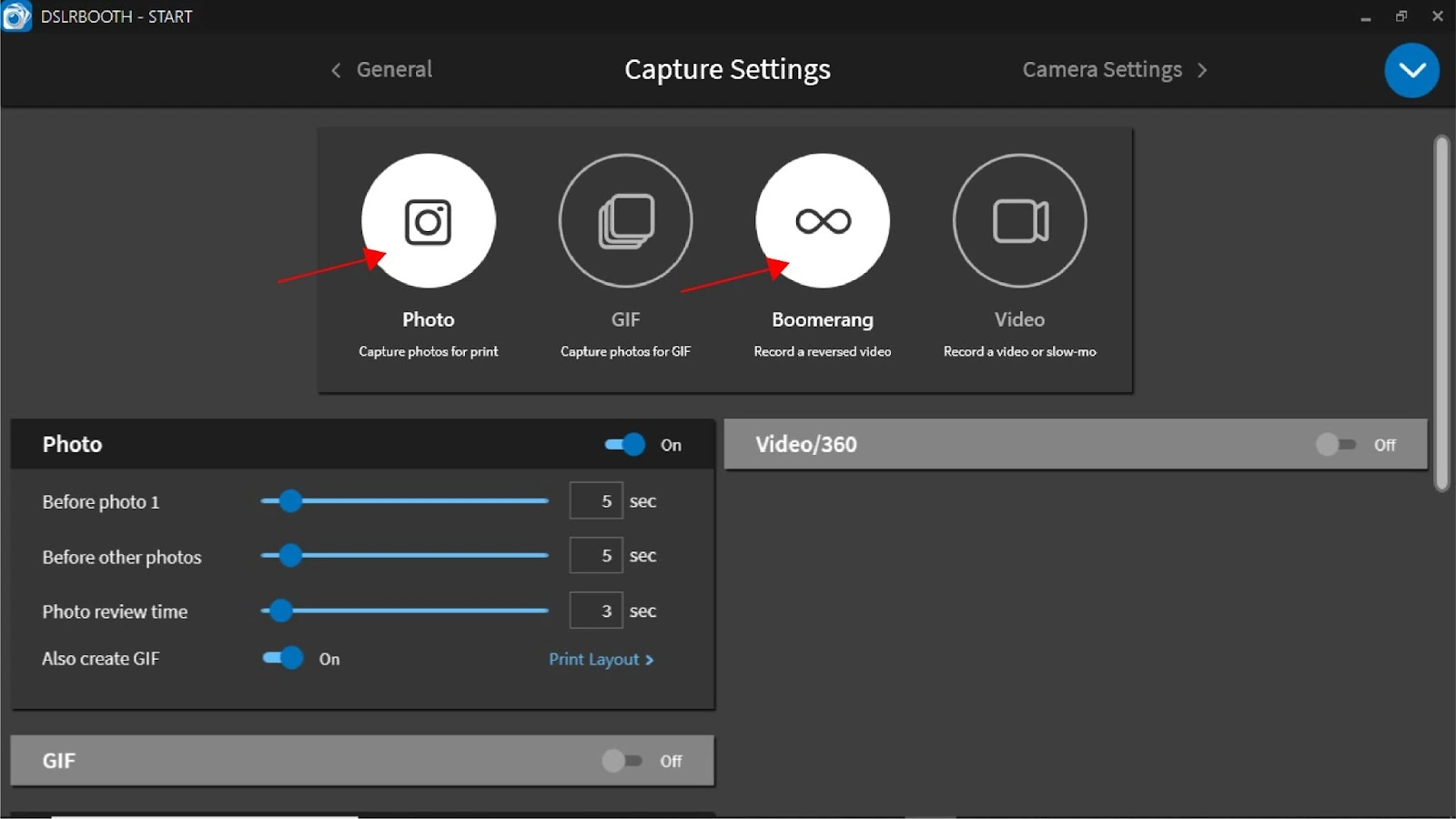Adjust the Before photo 1 slider
Viewport: 1456px width, 819px height.
pos(404,500)
